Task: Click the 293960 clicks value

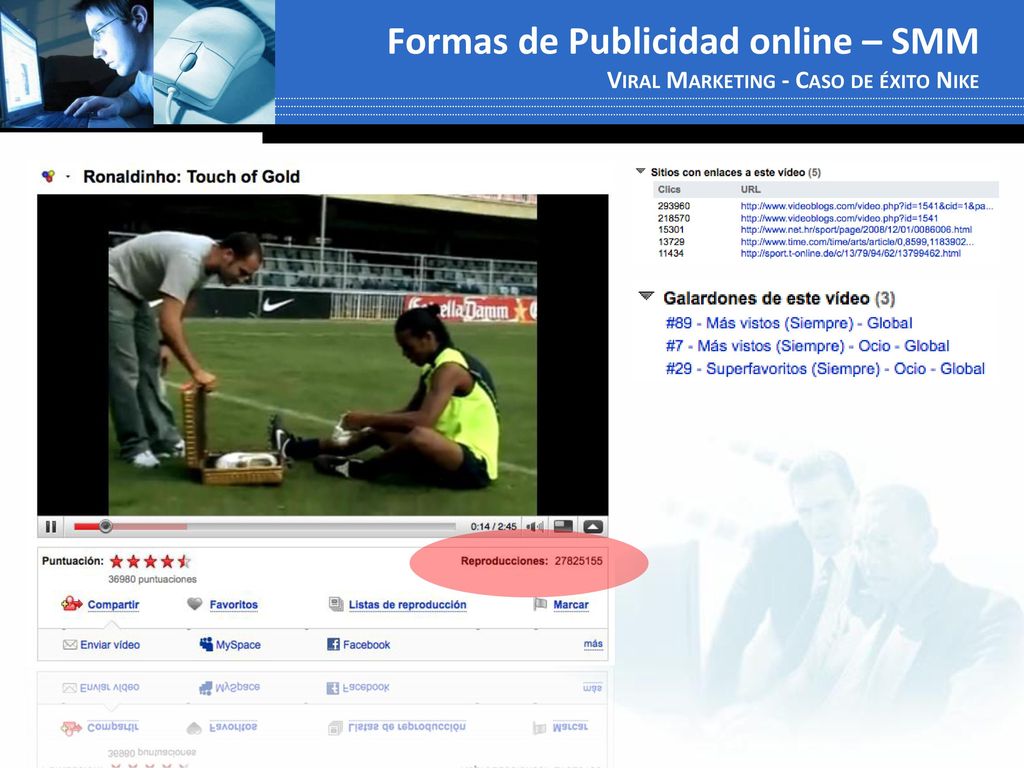Action: (674, 206)
